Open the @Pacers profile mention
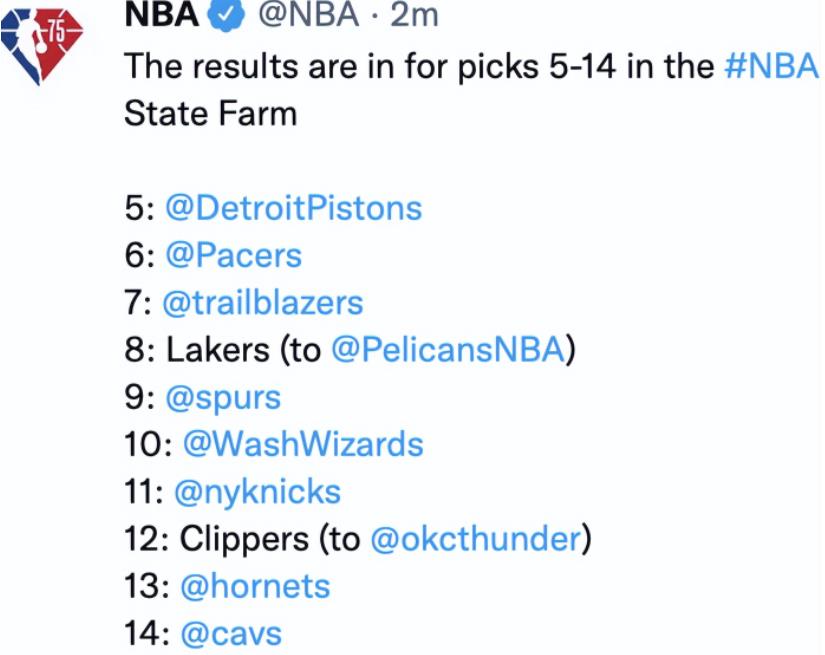Viewport: 825px width, 655px height. point(233,255)
